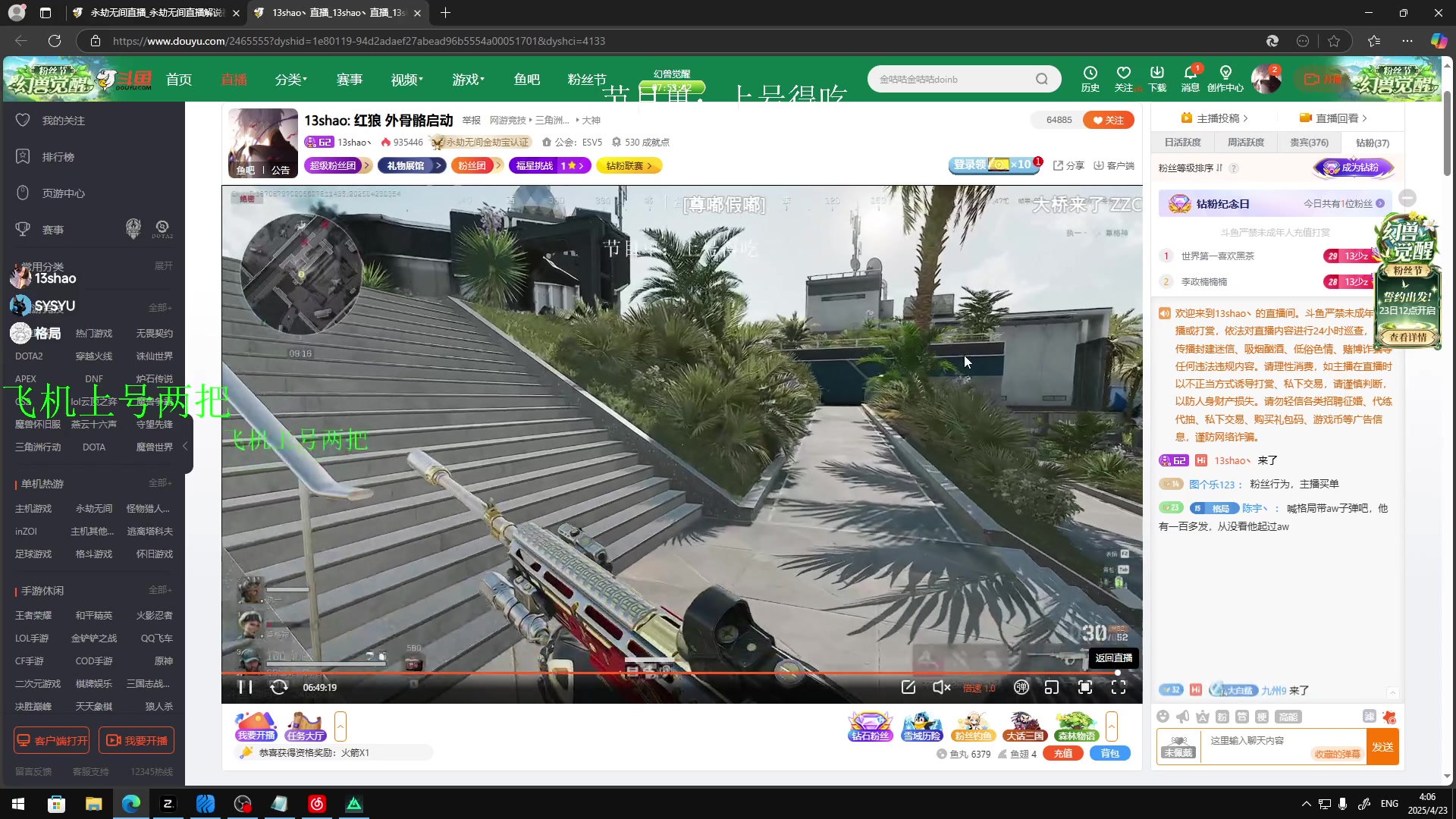The width and height of the screenshot is (1456, 819).
Task: Pause the stream replay video
Action: [245, 687]
